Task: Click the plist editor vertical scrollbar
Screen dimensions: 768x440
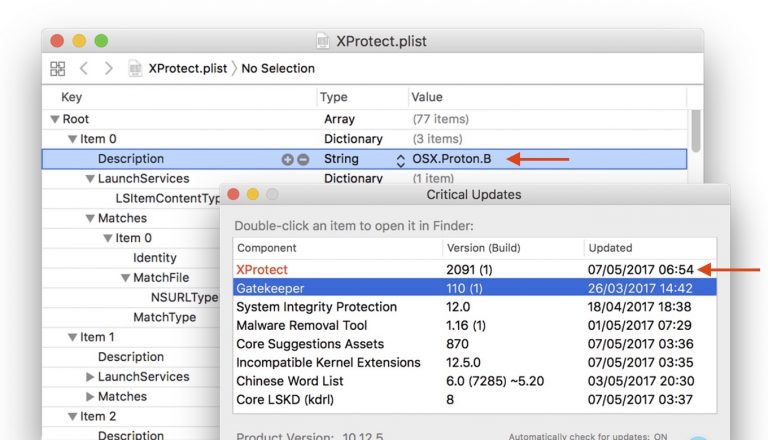Action: click(695, 128)
